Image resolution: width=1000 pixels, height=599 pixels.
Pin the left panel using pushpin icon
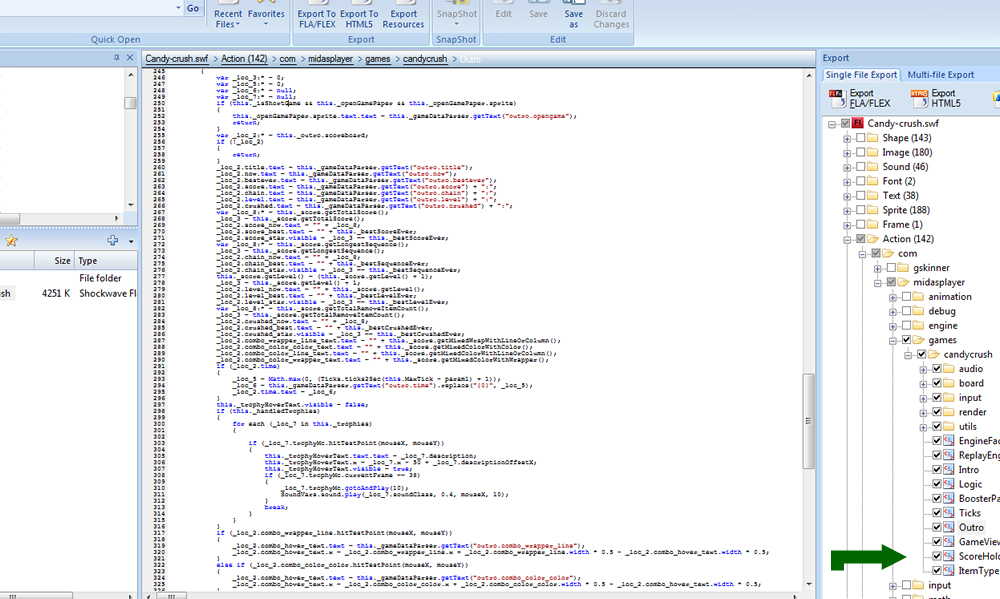(116, 58)
